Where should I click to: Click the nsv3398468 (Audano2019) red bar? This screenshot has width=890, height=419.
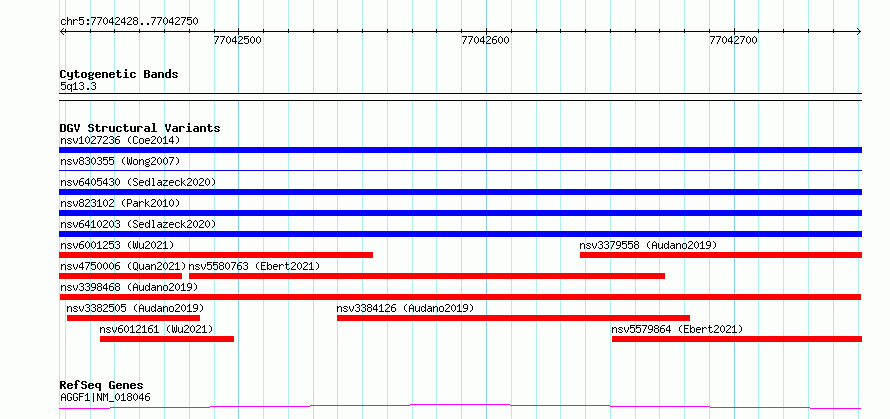(460, 297)
